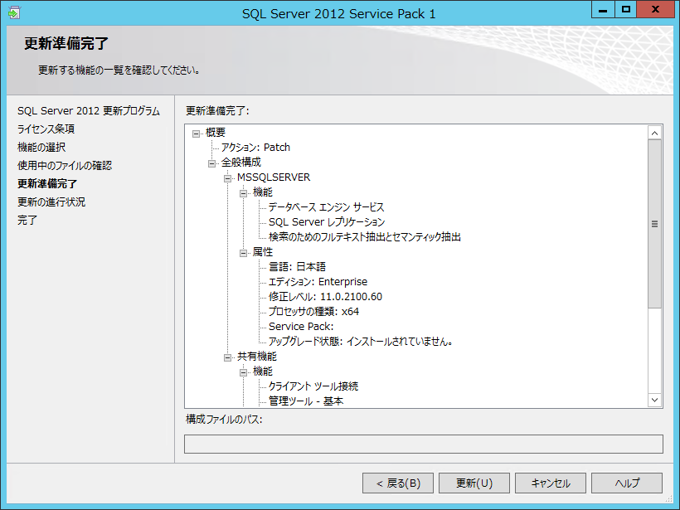Start the update with 更新(U) button
This screenshot has height=510, width=680.
(474, 483)
